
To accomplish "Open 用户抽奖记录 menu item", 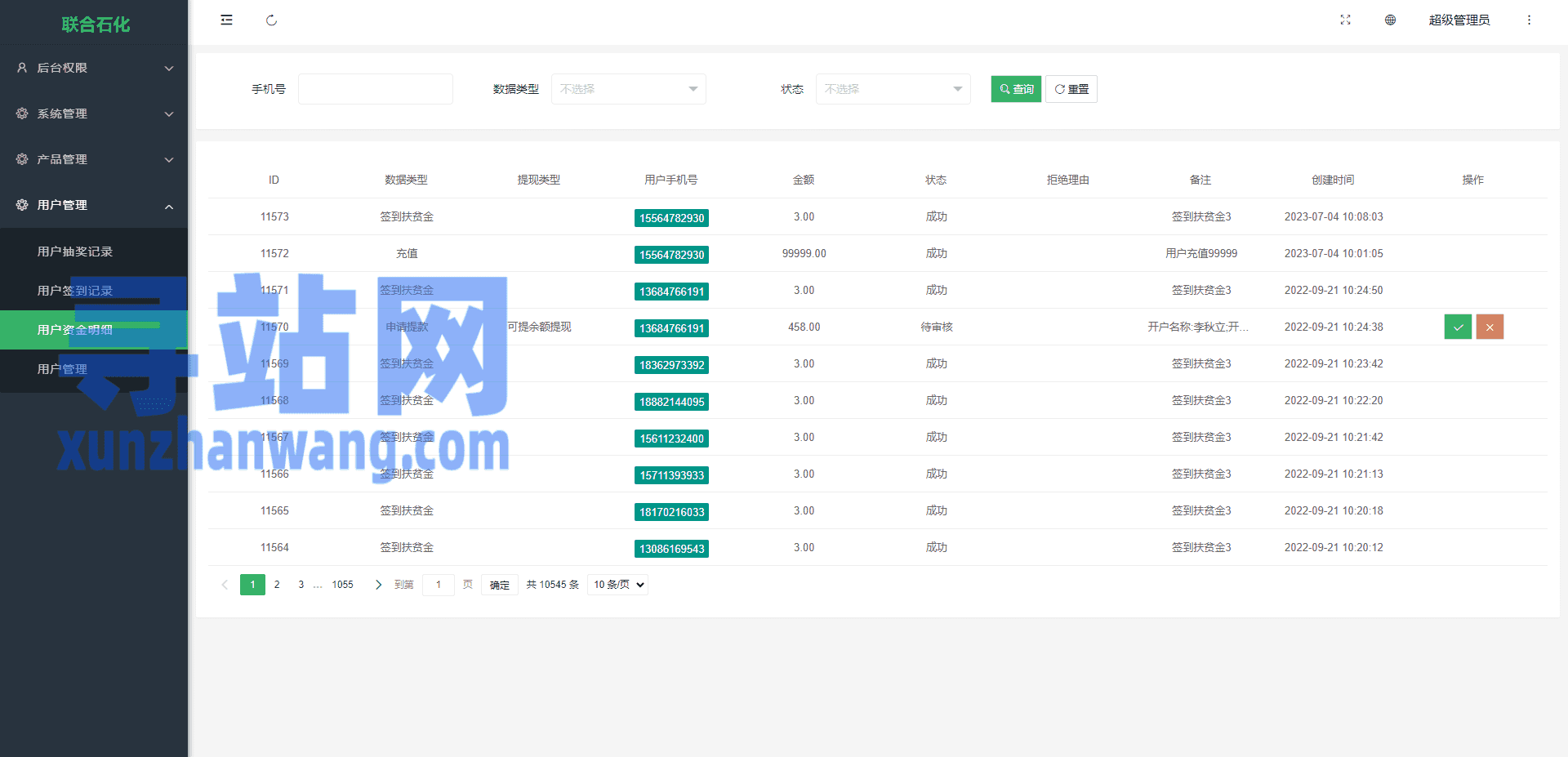I will pyautogui.click(x=94, y=252).
